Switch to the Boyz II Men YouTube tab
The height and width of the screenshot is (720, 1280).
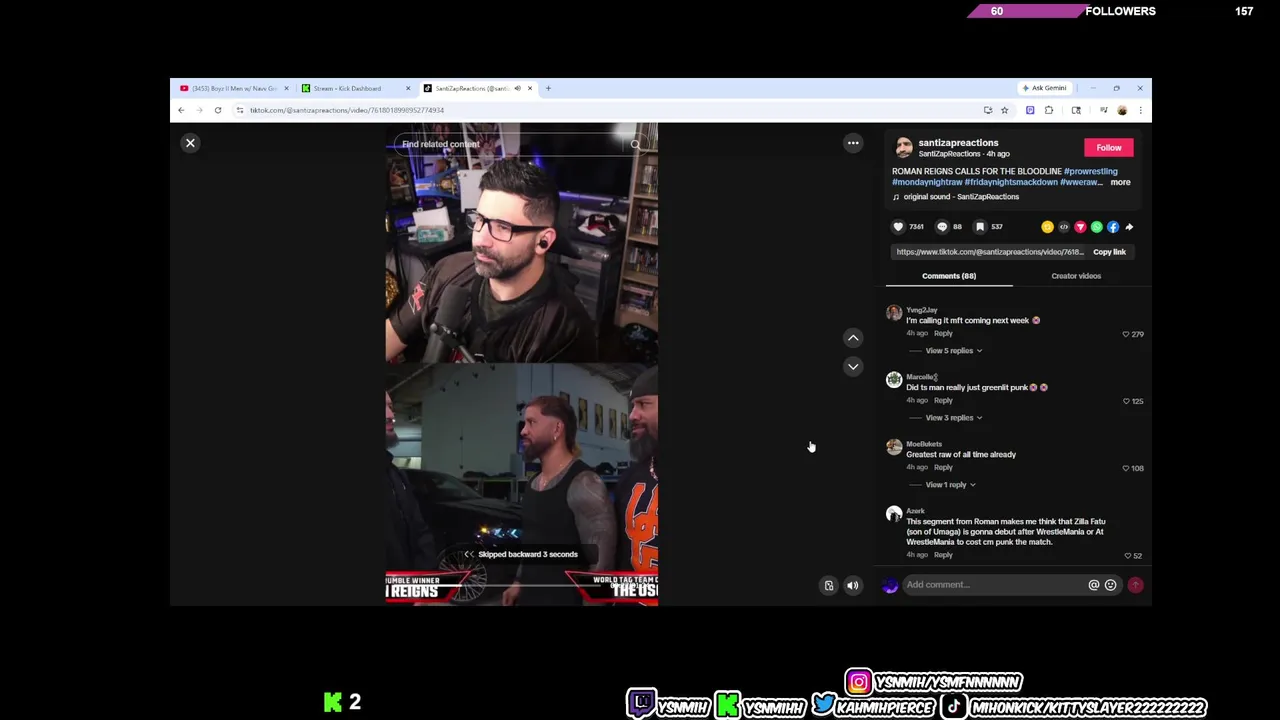(233, 88)
